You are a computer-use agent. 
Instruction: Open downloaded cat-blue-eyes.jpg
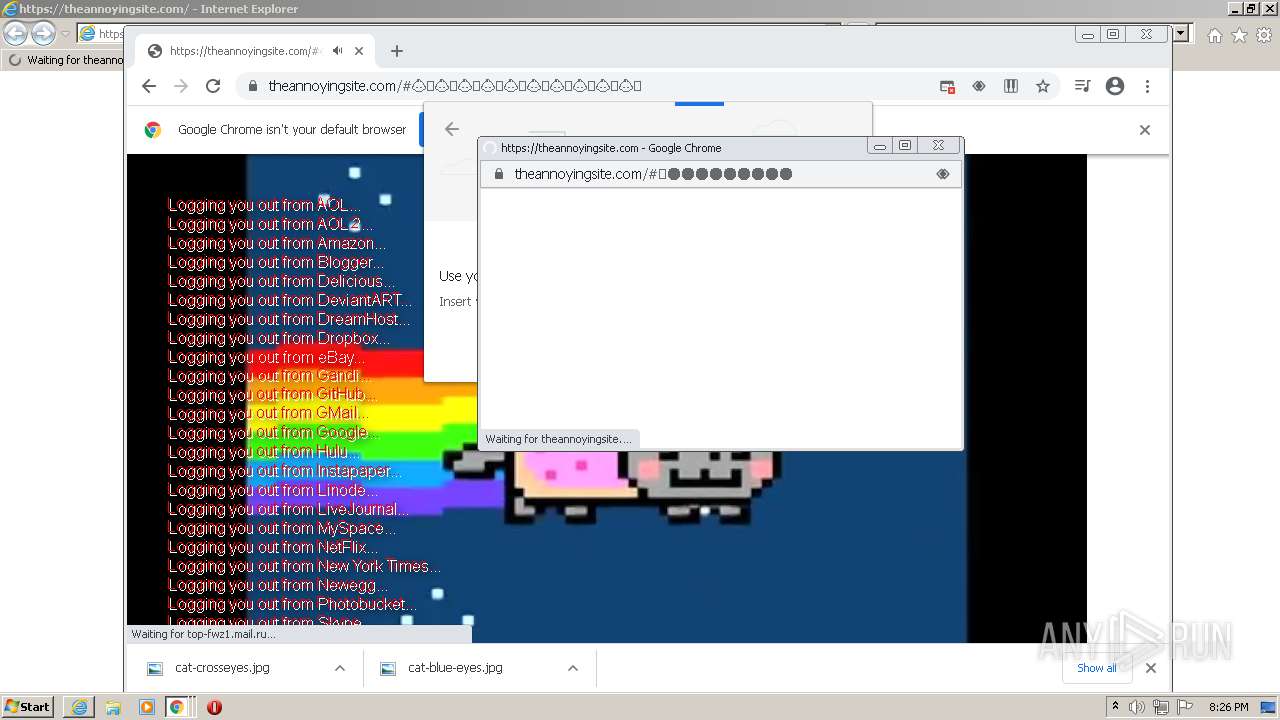click(x=455, y=668)
